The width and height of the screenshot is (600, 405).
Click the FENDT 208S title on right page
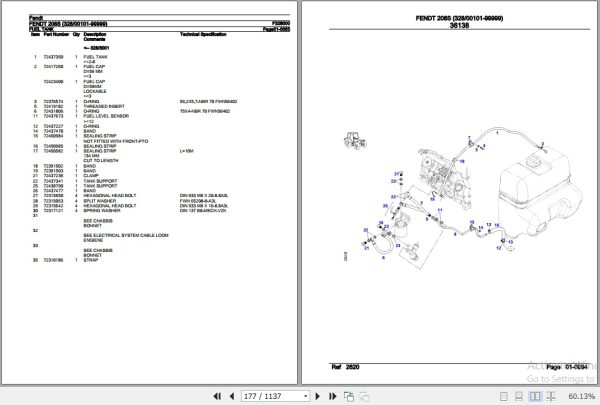coord(459,18)
